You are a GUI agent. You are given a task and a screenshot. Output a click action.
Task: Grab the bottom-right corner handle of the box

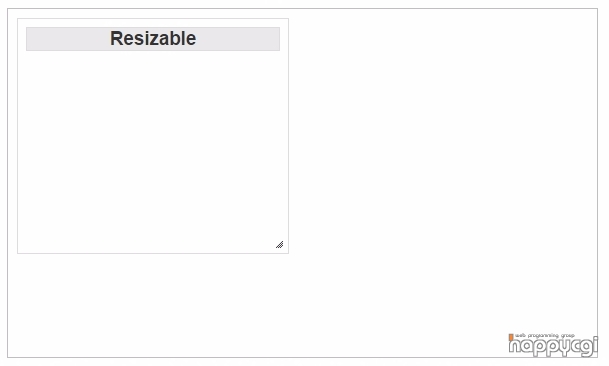click(279, 244)
